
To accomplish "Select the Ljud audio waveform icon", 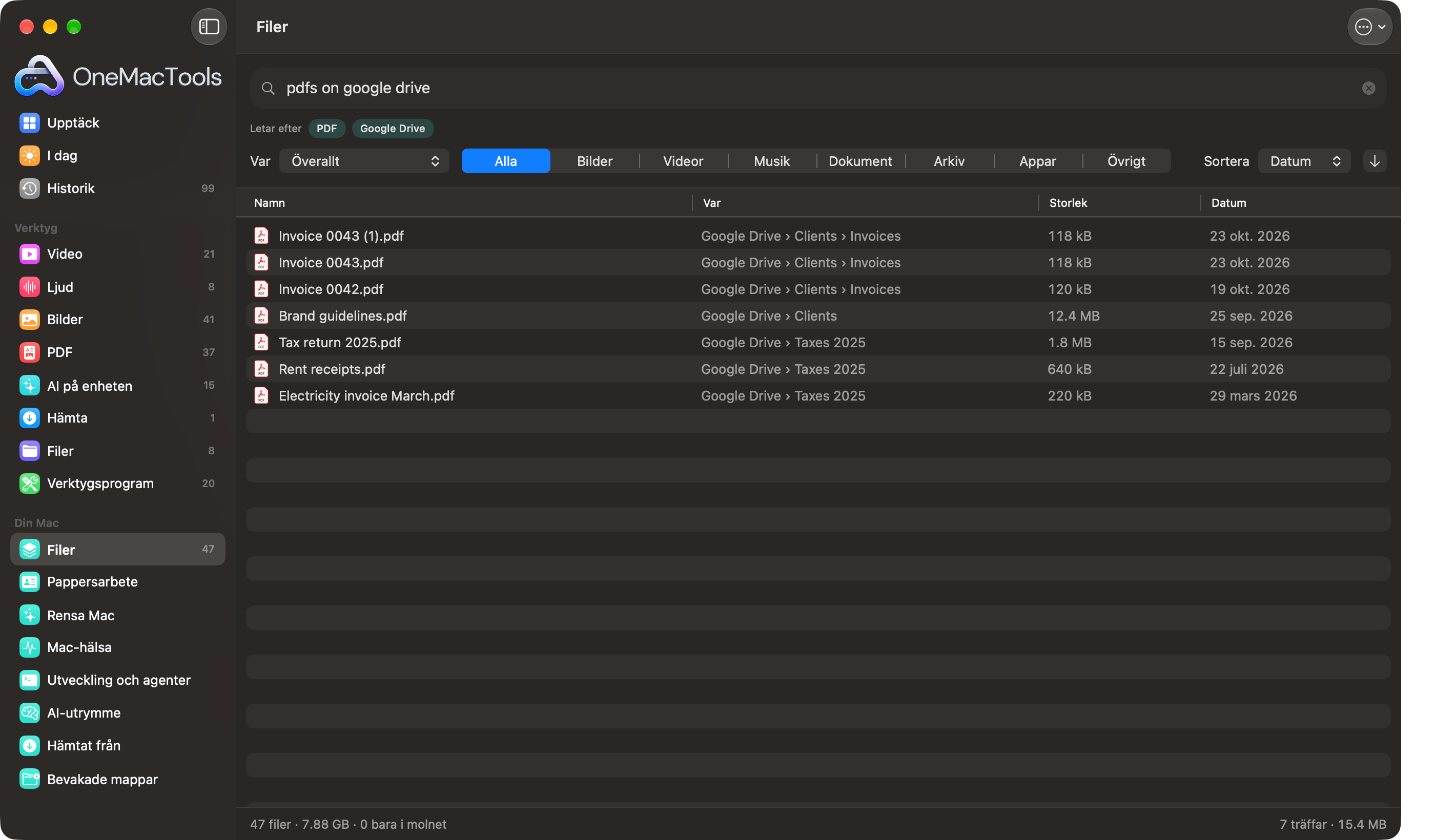I will click(x=30, y=287).
